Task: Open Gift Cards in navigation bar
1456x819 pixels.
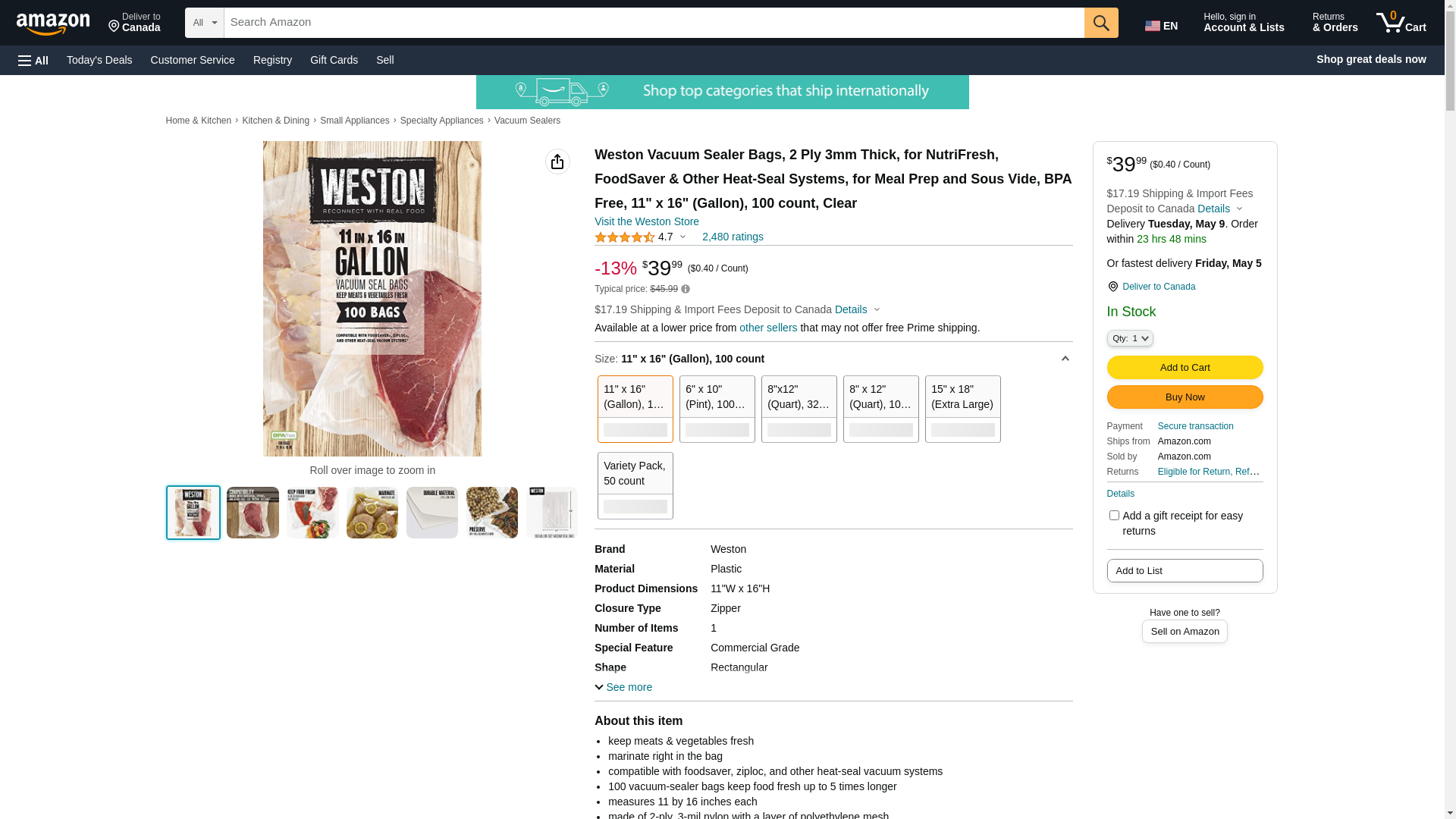Action: pos(334,60)
